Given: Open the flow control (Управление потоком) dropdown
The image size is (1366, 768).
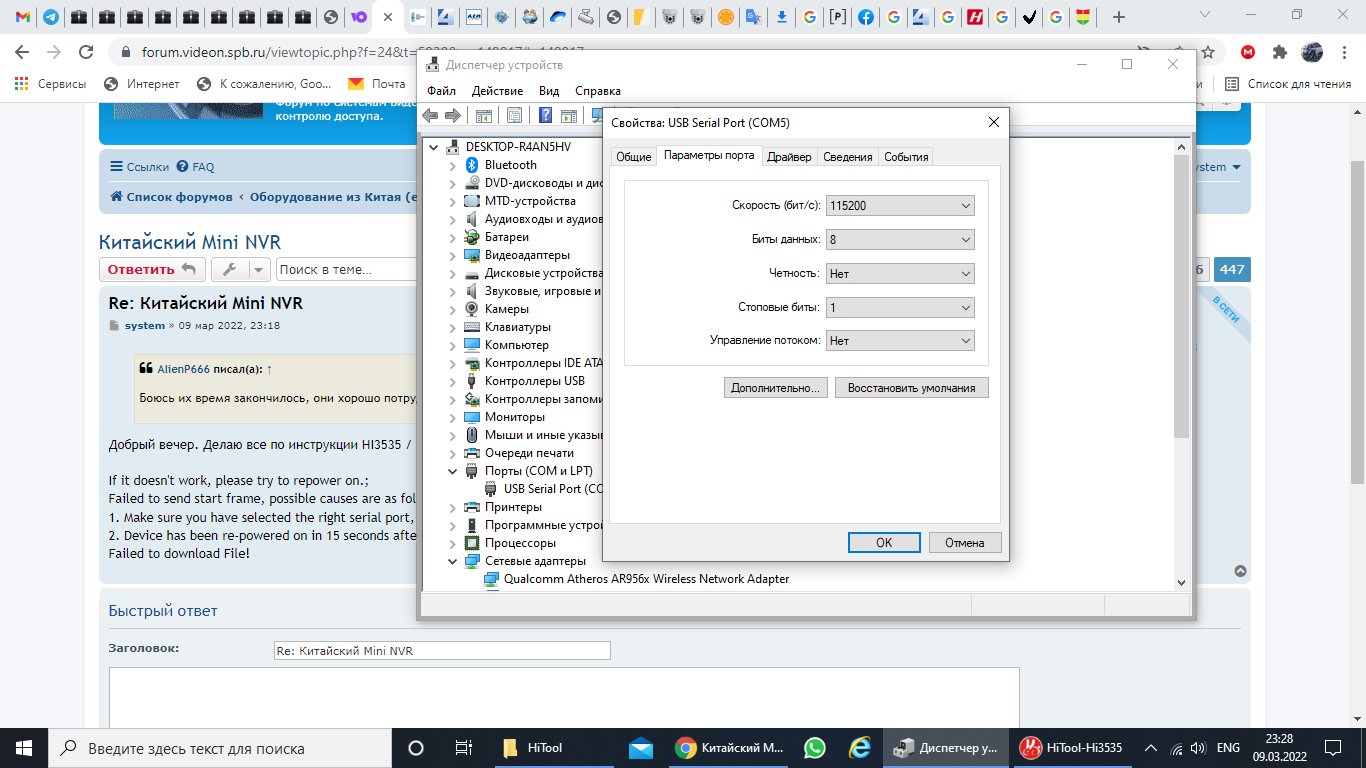Looking at the screenshot, I should (900, 341).
